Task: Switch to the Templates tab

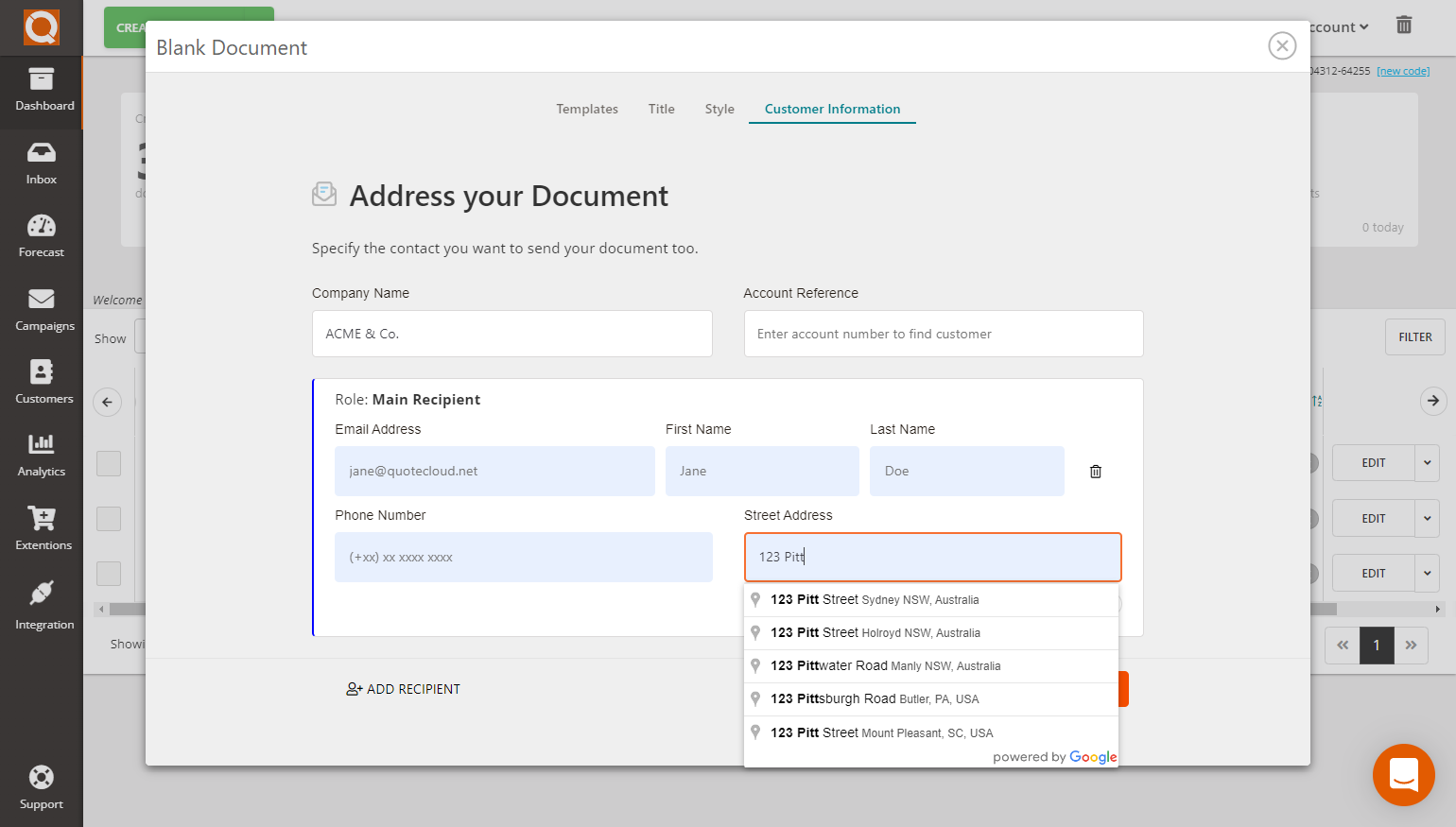Action: [x=586, y=109]
